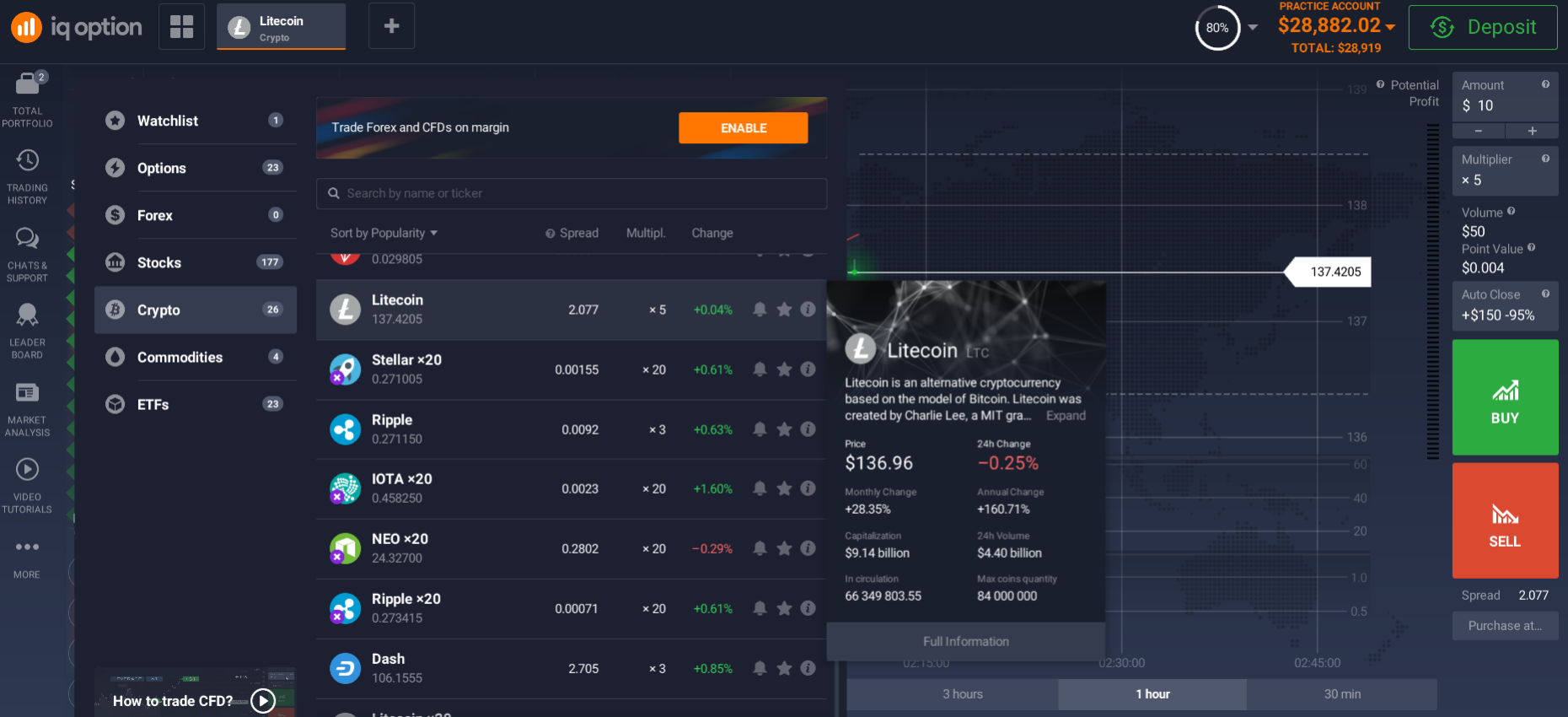
Task: Open the Sort by Popularity dropdown
Action: click(384, 233)
